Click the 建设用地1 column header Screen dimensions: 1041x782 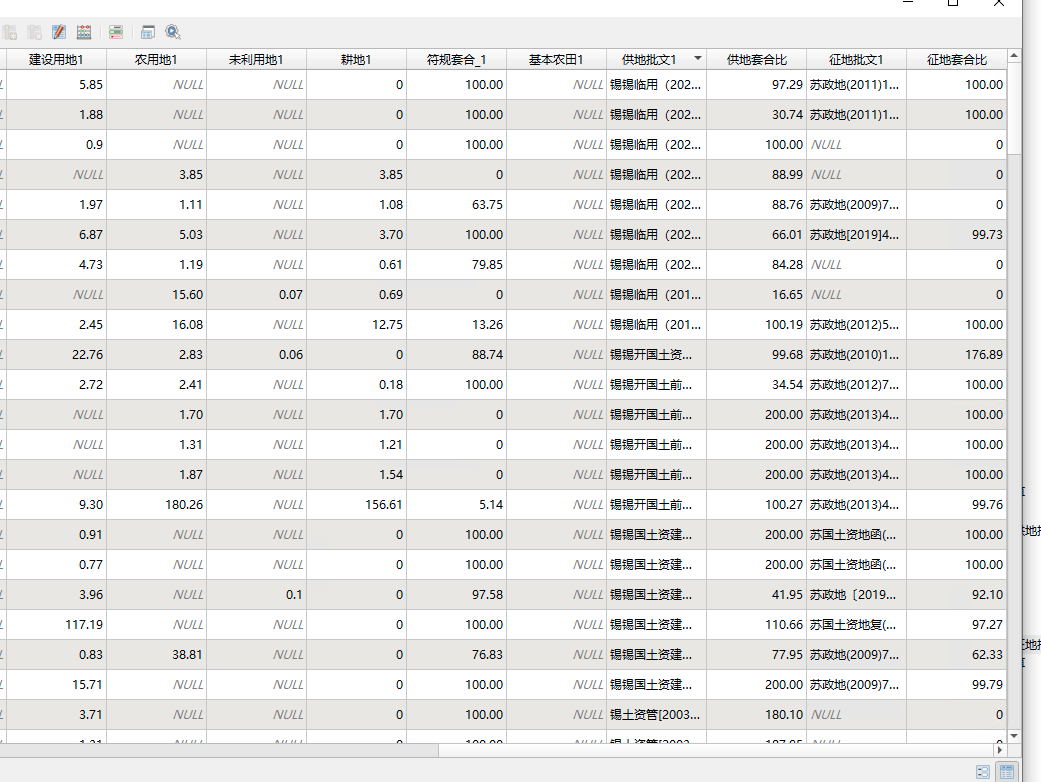point(56,60)
